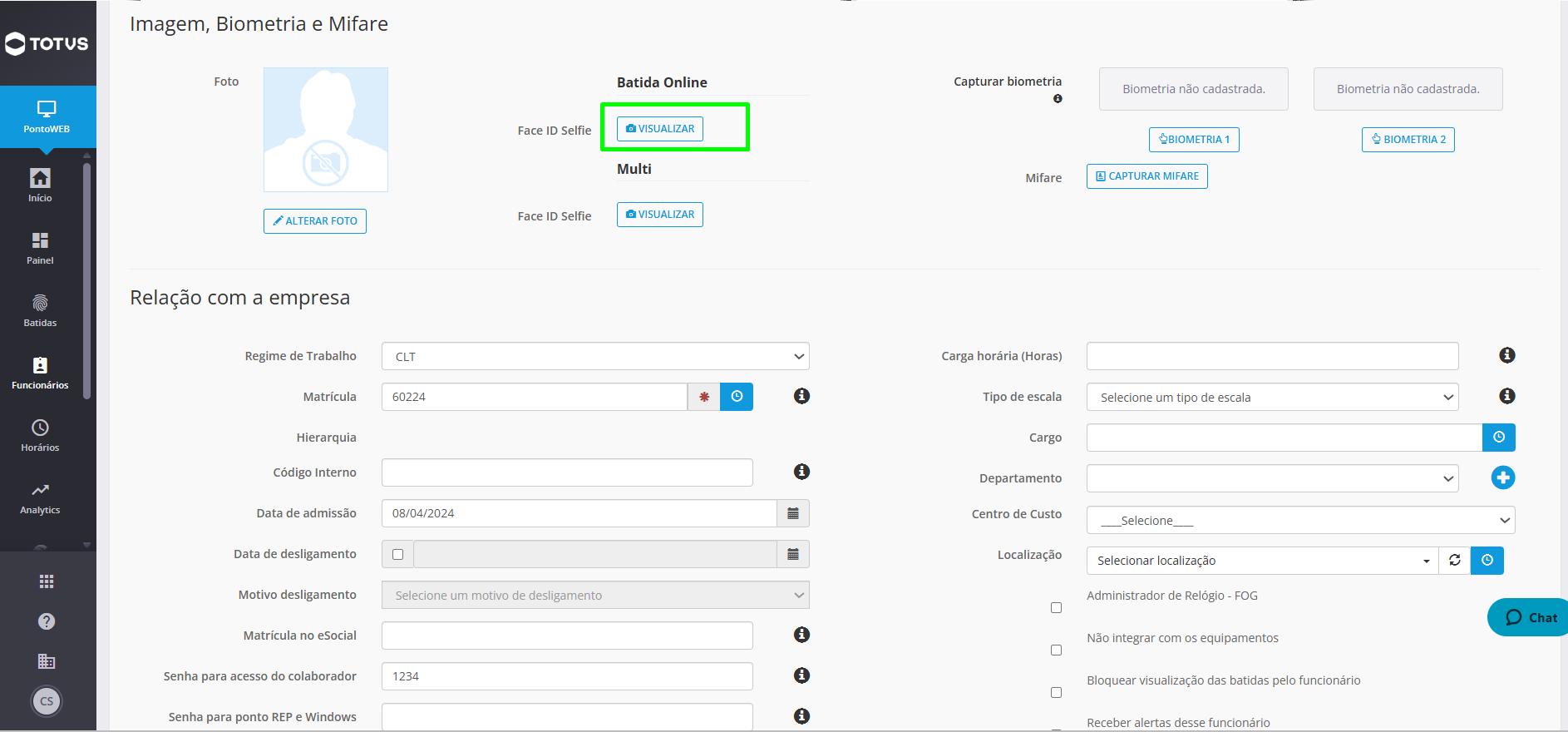Click blue history clock beside Matrícula
This screenshot has height=732, width=1568.
click(x=737, y=397)
